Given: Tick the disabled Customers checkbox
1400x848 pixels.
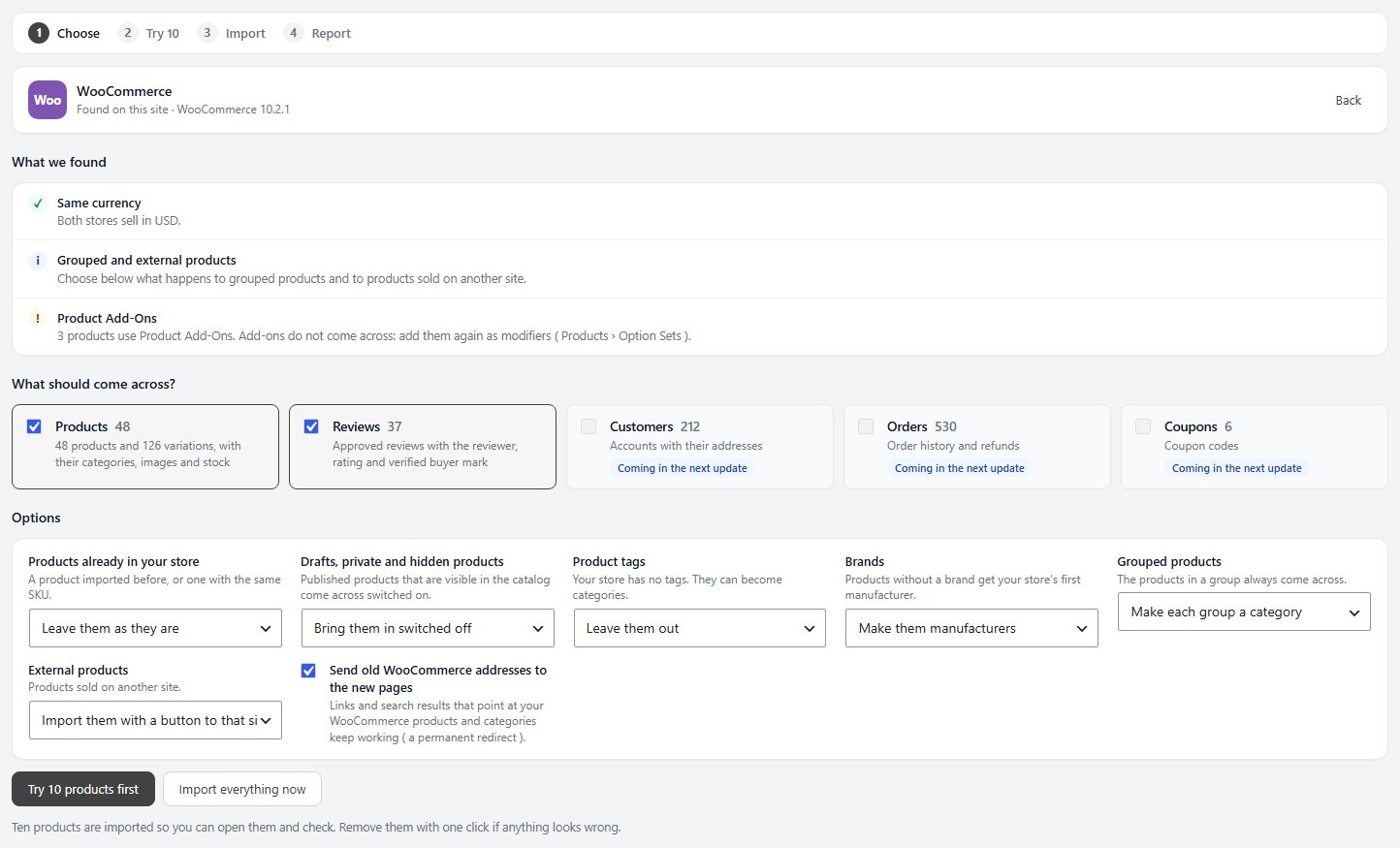Looking at the screenshot, I should (x=589, y=426).
